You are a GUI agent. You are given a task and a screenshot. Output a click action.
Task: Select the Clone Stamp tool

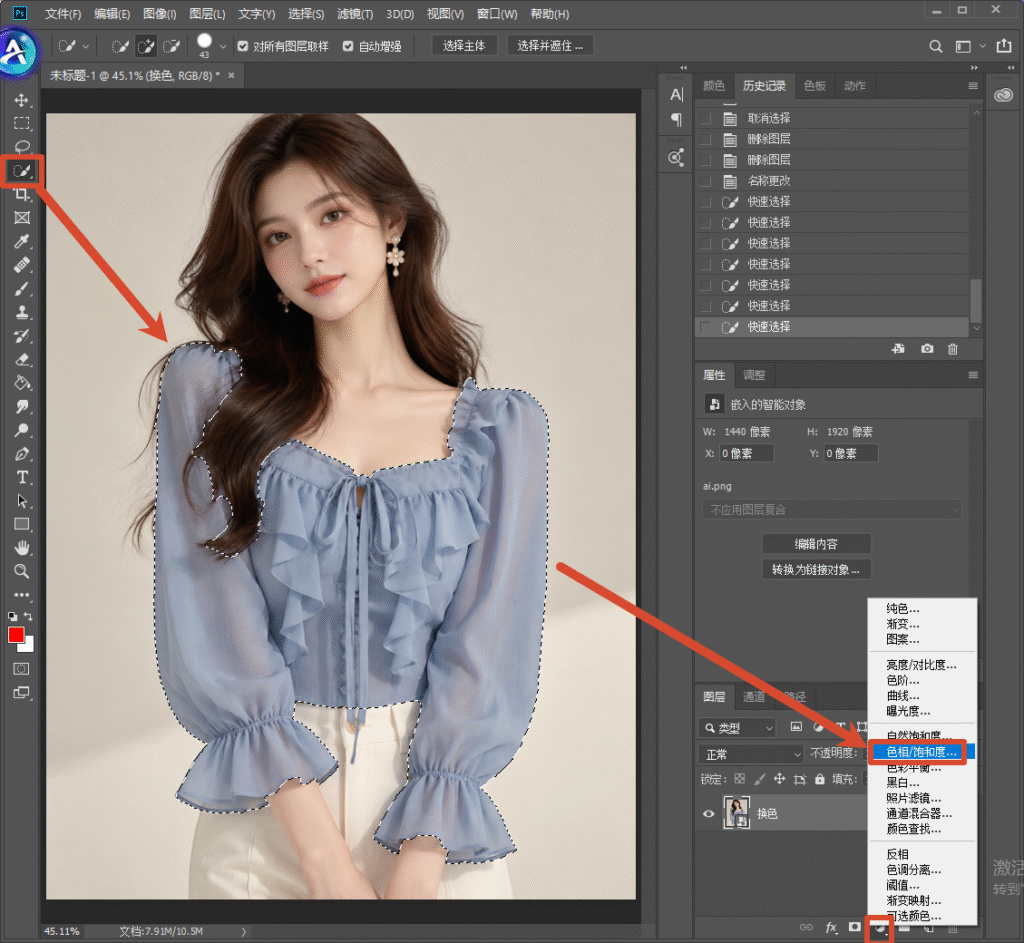click(x=22, y=312)
